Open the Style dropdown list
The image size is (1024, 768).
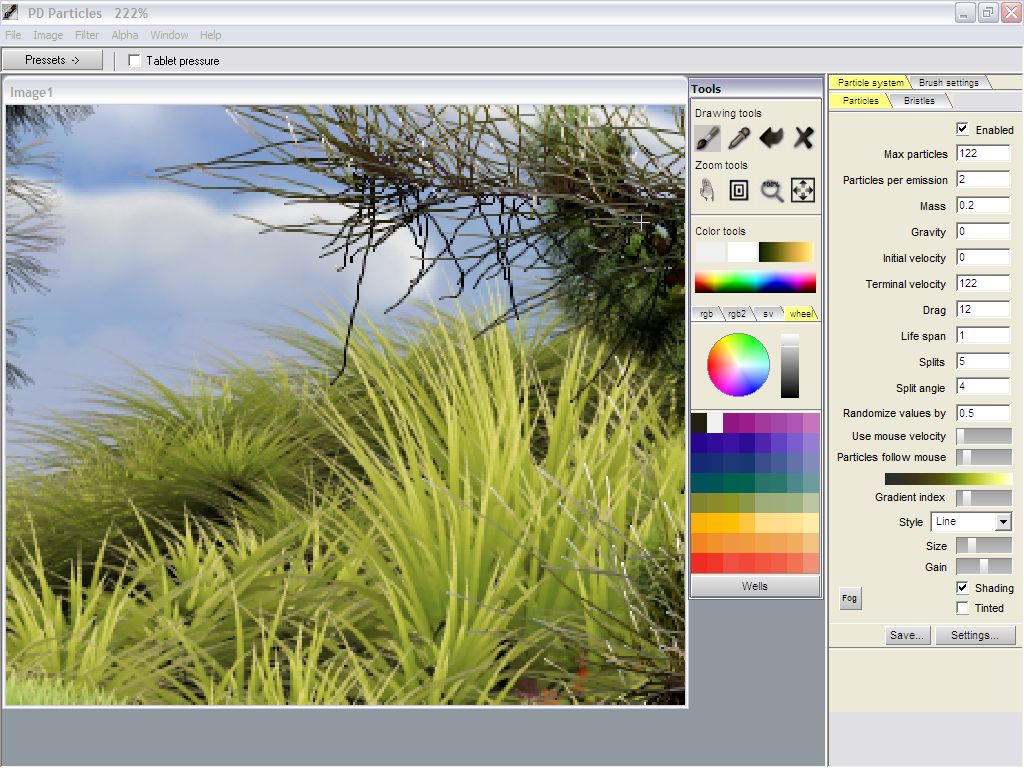pos(1003,522)
